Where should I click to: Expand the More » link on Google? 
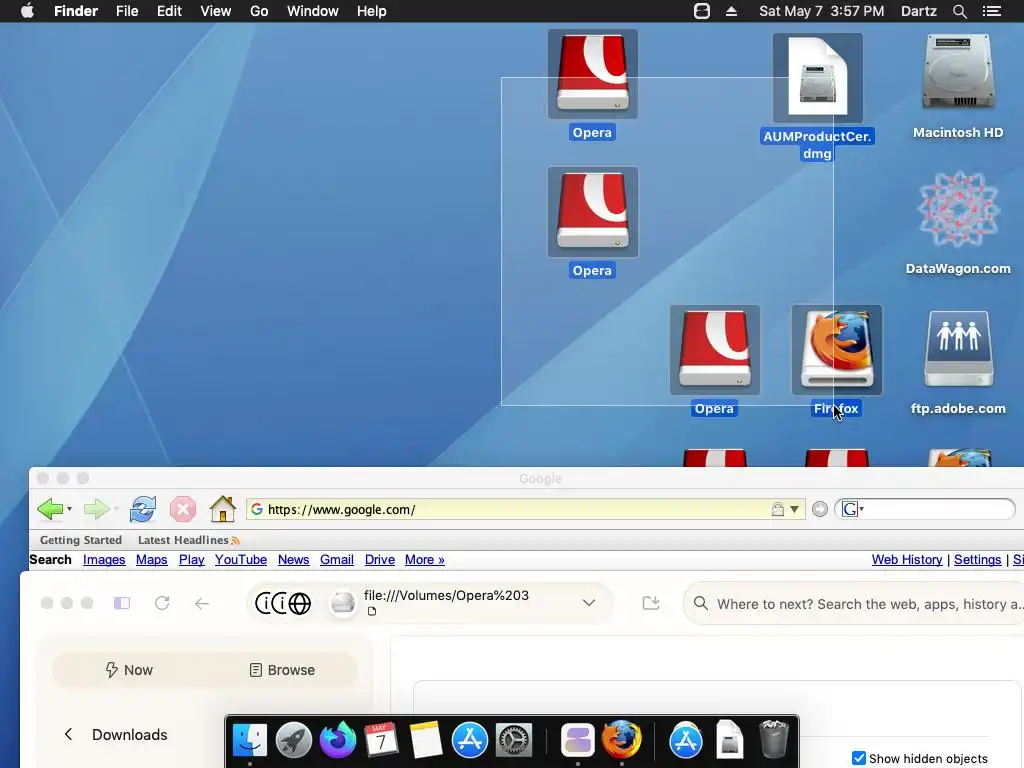(424, 560)
